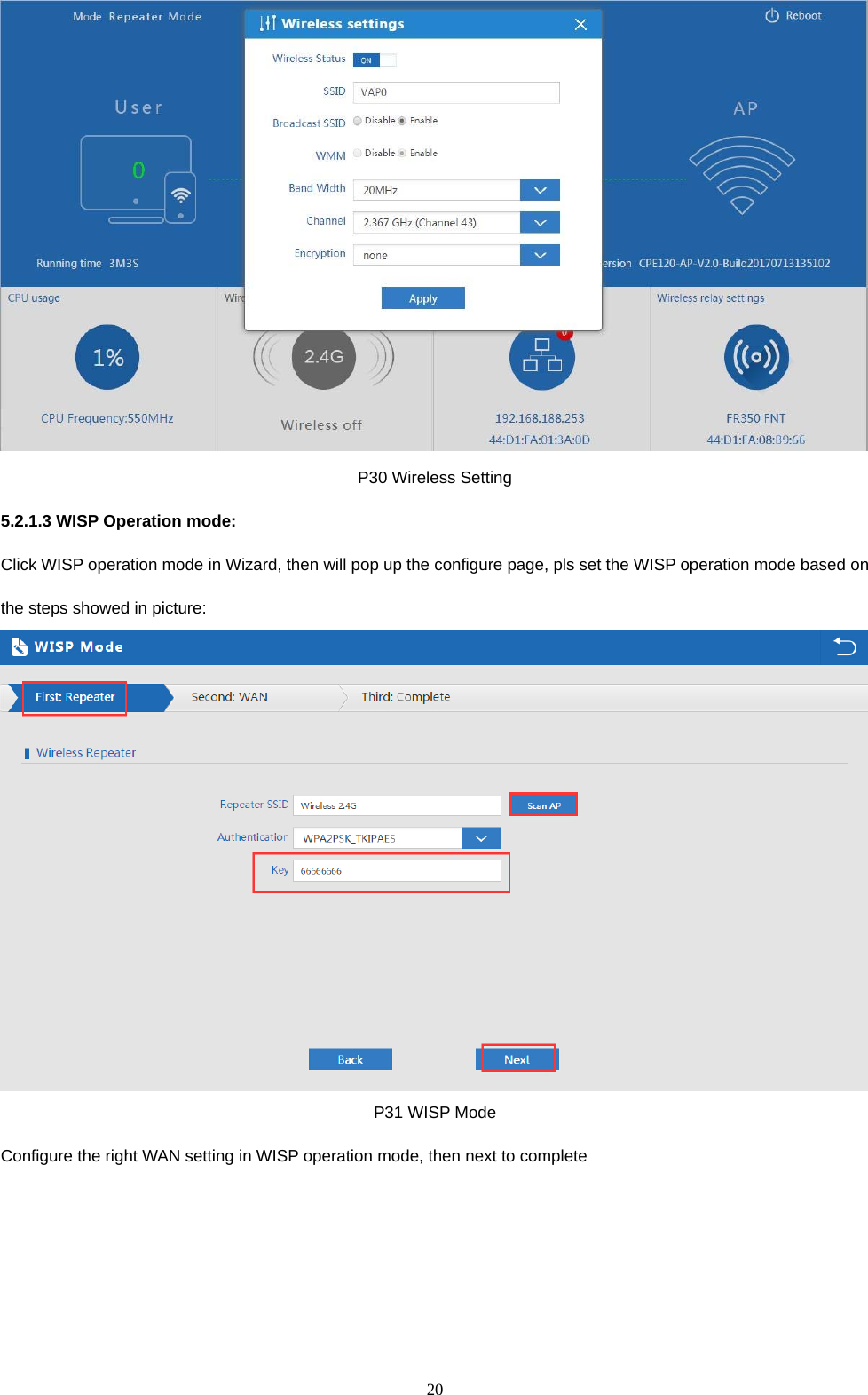Click the 2.4G wireless status icon
The image size is (868, 1395).
324,357
